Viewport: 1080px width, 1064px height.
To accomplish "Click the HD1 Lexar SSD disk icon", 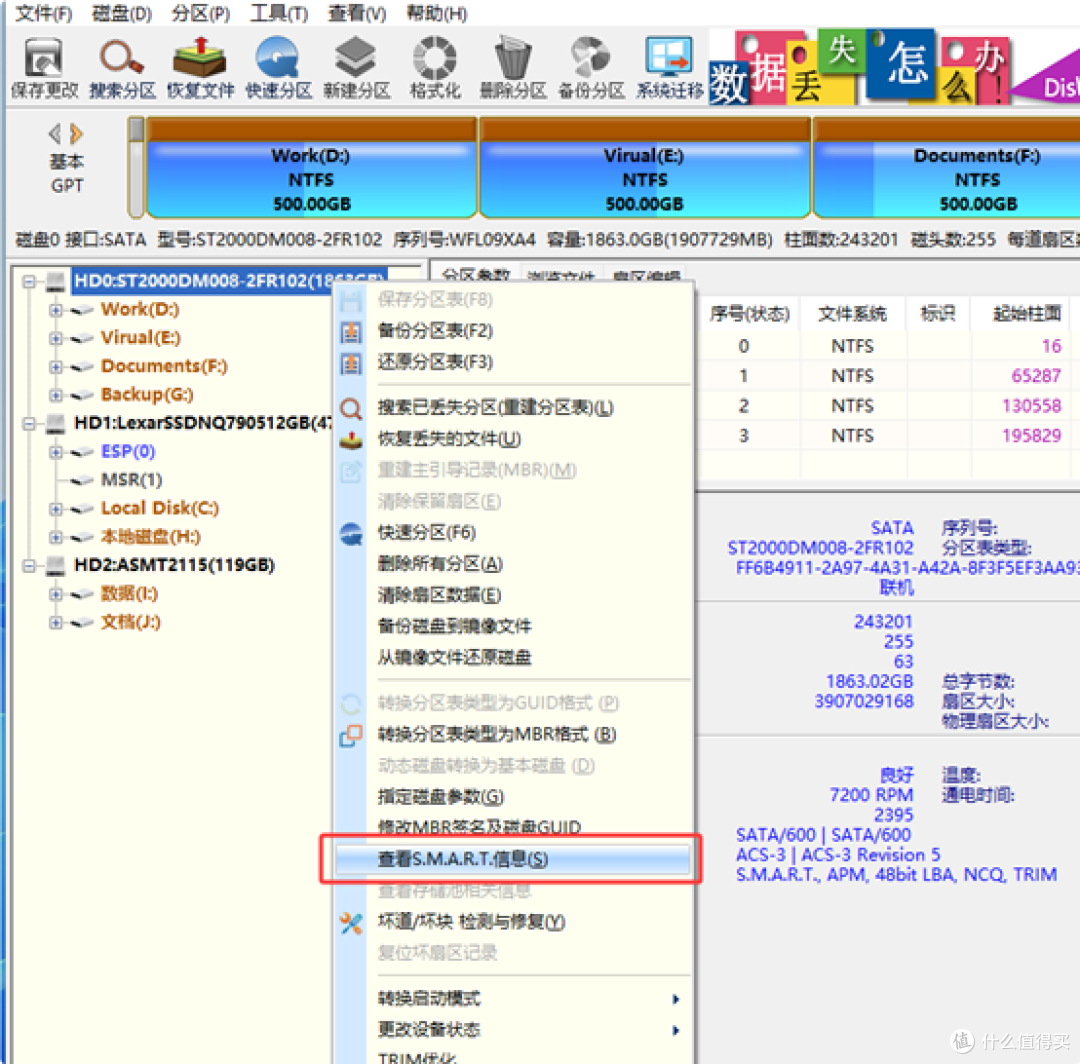I will 56,423.
